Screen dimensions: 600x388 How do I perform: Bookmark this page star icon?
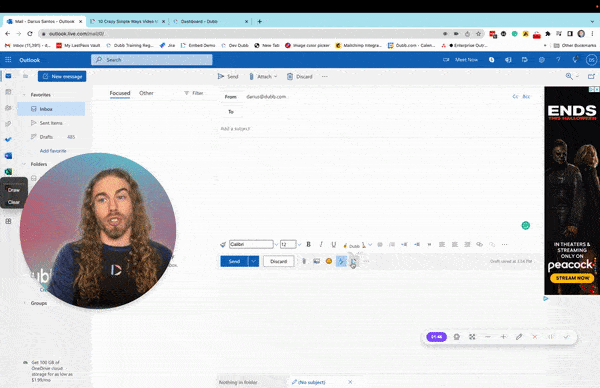[x=478, y=34]
